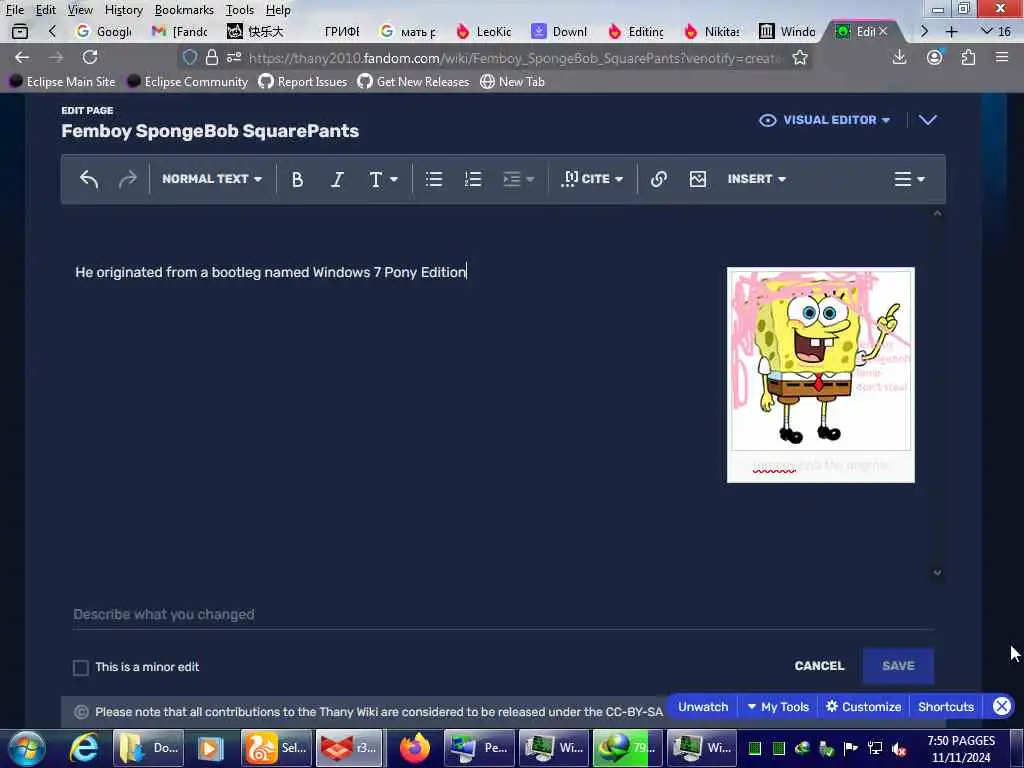The image size is (1024, 768).
Task: Bookmark this page with the star icon
Action: pos(799,58)
